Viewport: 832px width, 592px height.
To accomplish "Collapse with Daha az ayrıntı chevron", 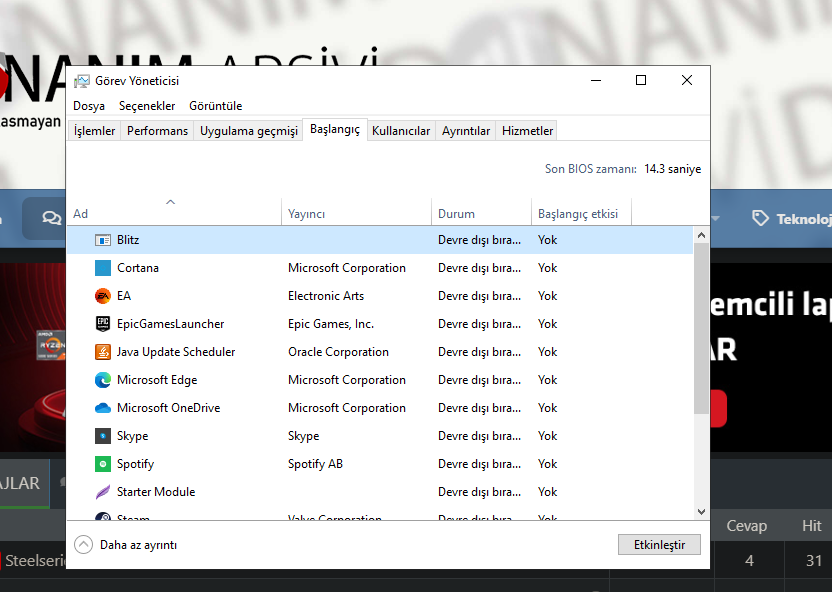I will (83, 545).
